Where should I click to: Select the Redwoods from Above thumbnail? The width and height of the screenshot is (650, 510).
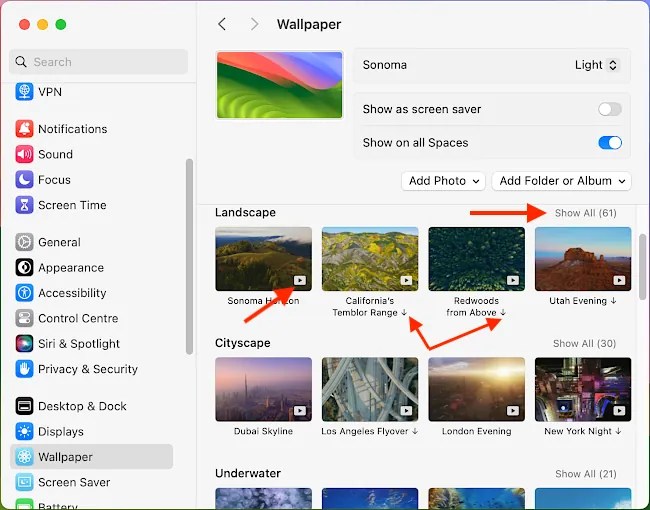pyautogui.click(x=476, y=259)
